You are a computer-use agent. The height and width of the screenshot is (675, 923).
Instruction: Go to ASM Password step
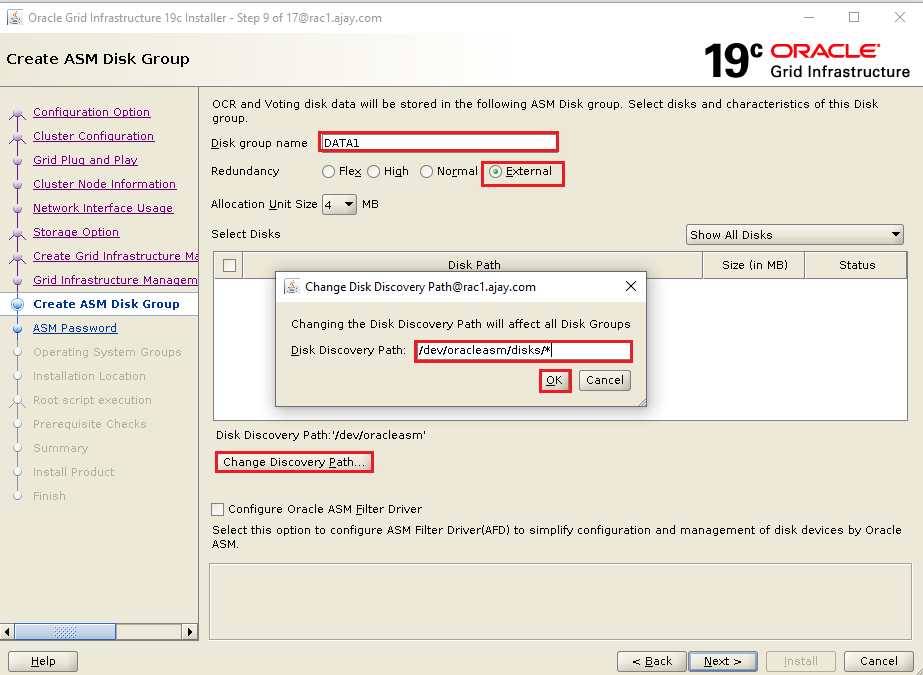75,328
